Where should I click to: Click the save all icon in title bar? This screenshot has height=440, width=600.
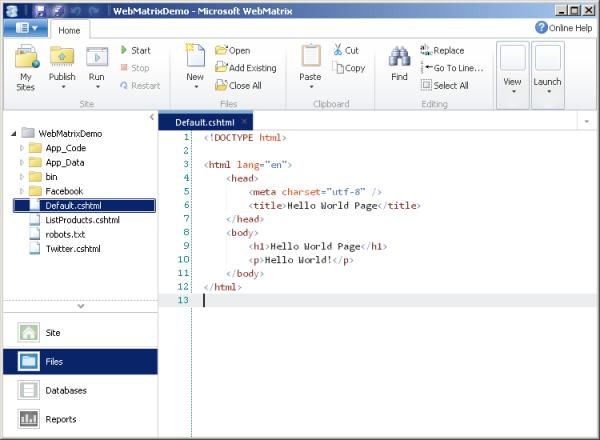tap(58, 11)
